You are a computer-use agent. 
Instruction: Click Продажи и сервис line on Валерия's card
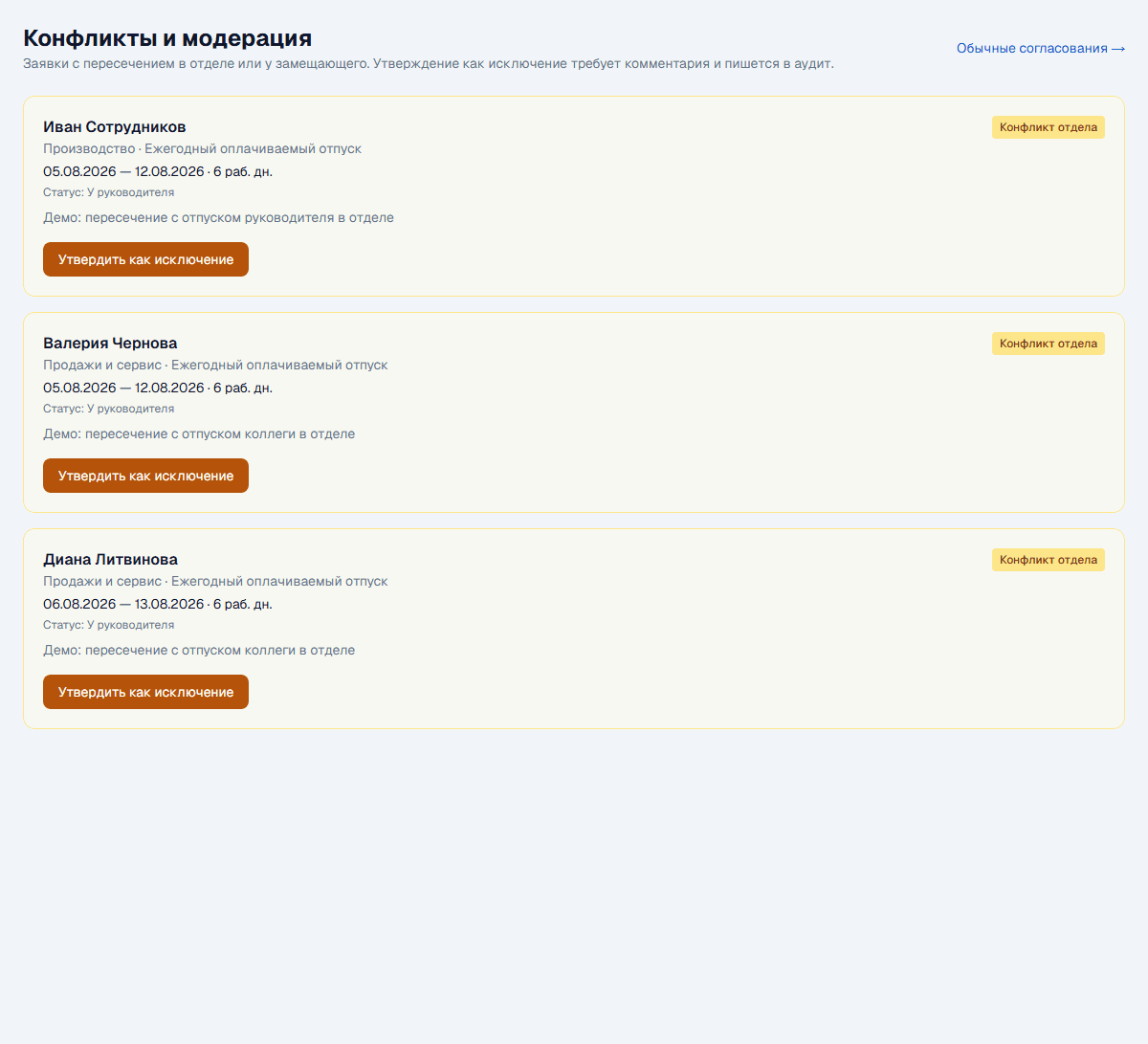pyautogui.click(x=215, y=366)
